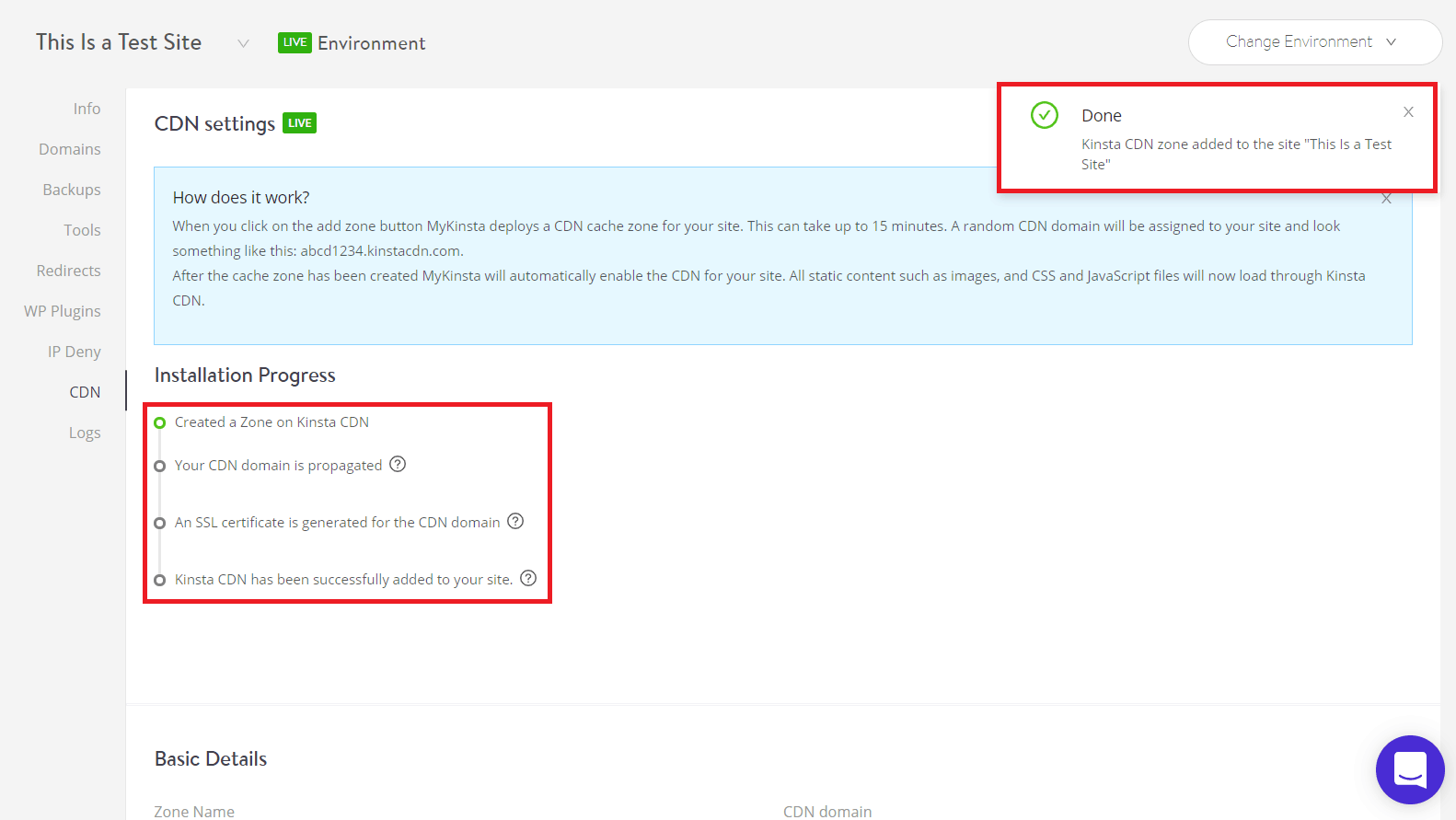
Task: Open Redirects in sidebar
Action: pos(69,271)
